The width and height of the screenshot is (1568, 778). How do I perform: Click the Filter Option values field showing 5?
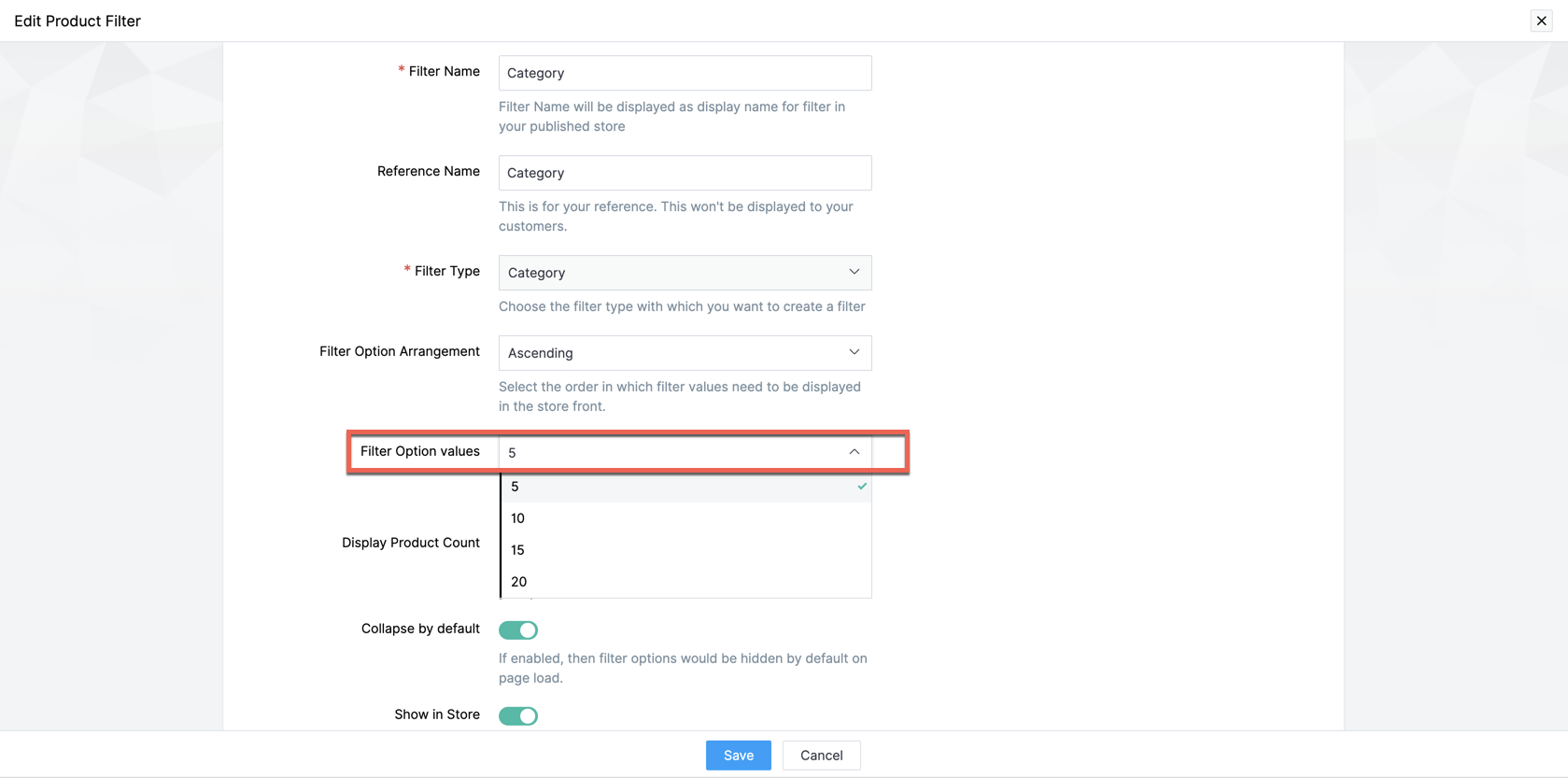tap(672, 452)
